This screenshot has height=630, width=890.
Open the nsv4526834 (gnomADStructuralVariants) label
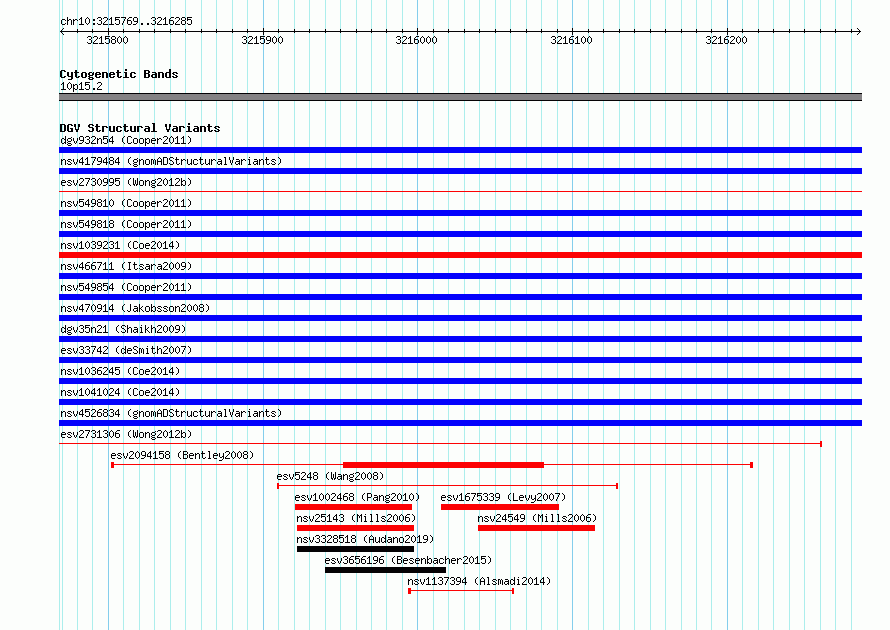pyautogui.click(x=171, y=413)
